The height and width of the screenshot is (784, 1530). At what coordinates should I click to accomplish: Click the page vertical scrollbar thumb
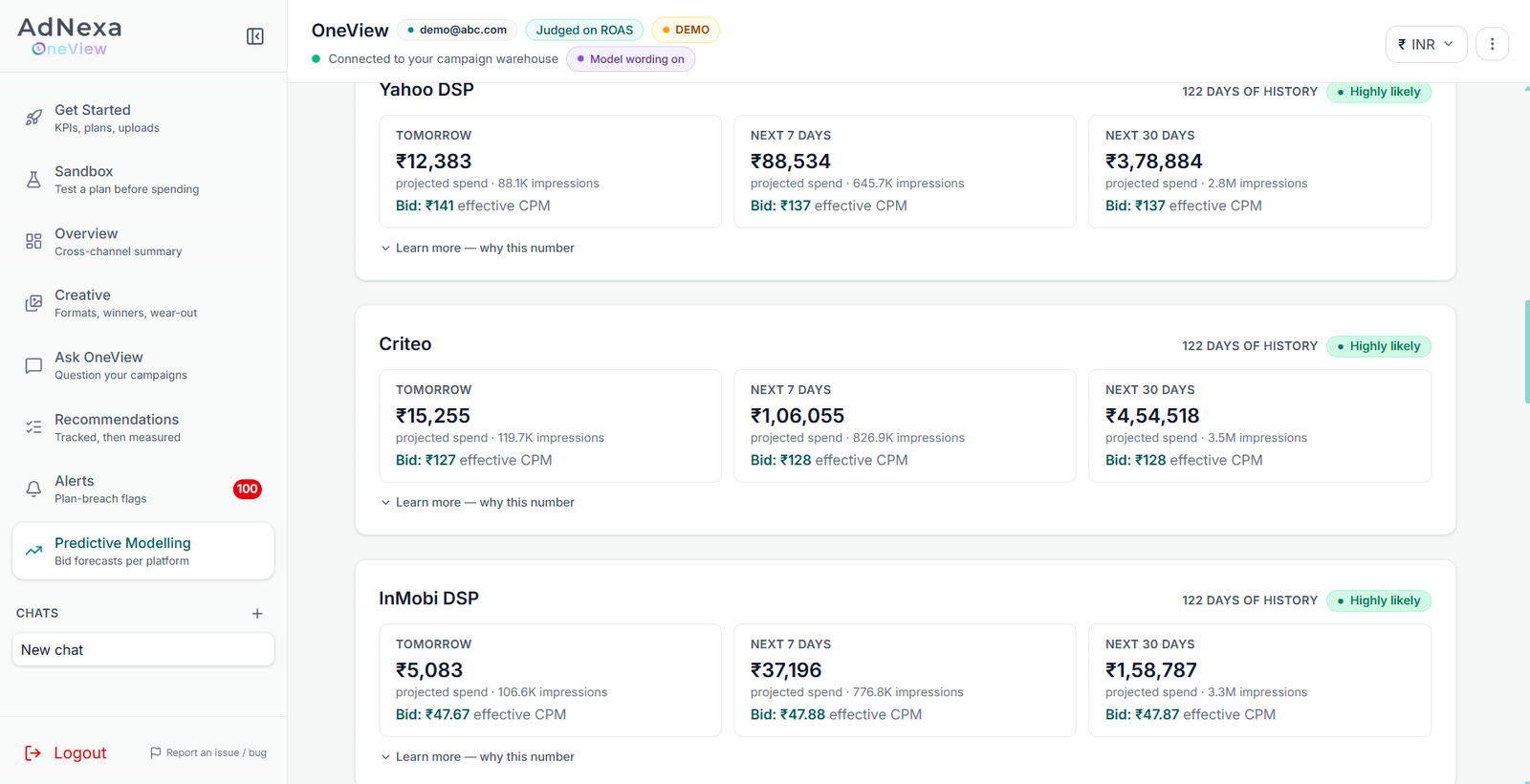1526,352
